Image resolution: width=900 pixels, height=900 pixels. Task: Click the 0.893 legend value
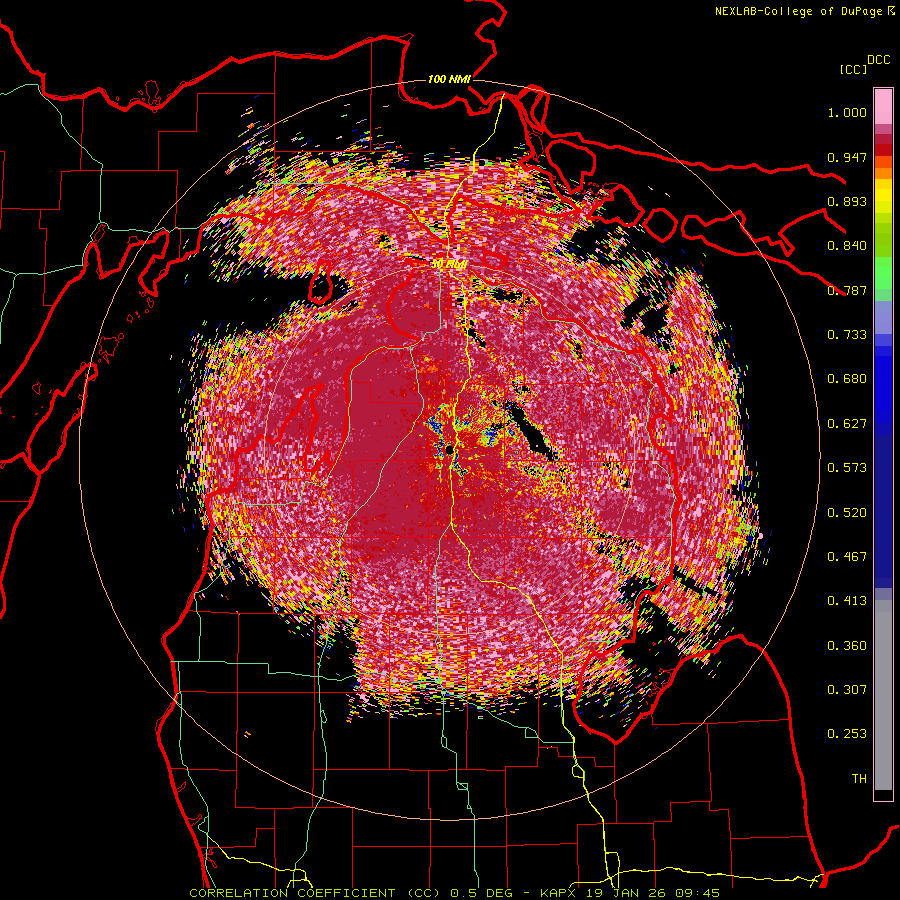pyautogui.click(x=847, y=201)
